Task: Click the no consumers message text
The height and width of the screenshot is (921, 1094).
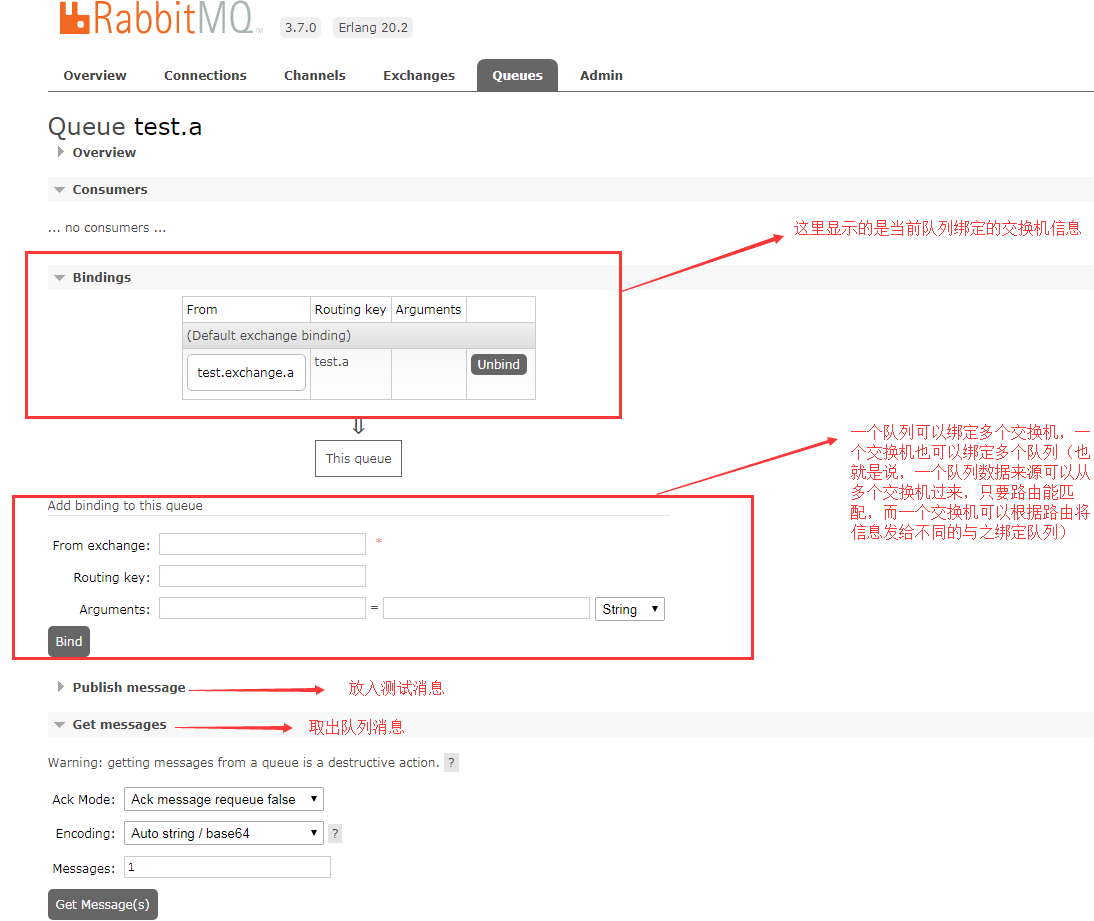Action: [107, 227]
